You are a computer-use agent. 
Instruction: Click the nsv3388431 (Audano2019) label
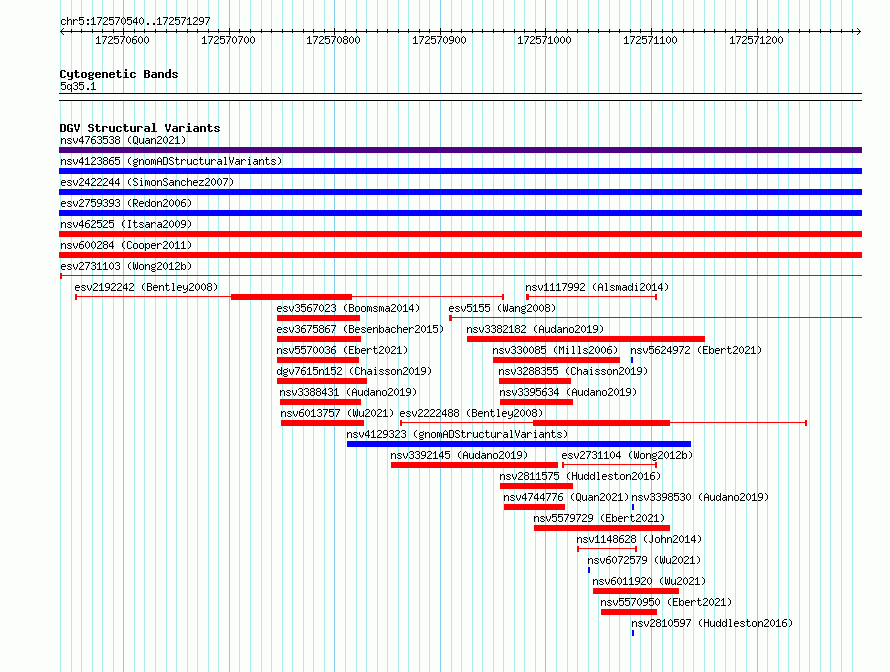(x=348, y=392)
